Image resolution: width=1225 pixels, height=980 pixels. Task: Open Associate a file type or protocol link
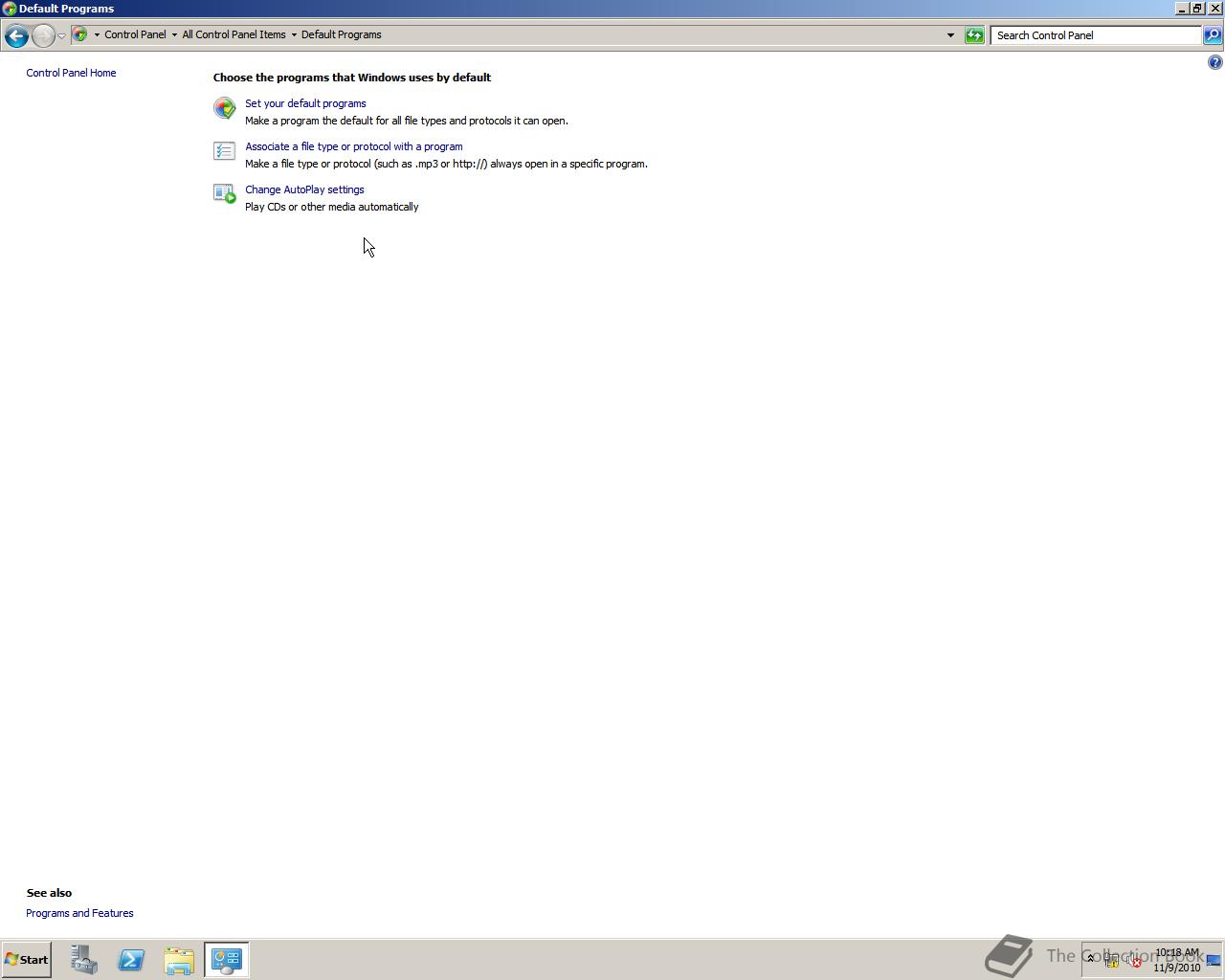[x=354, y=146]
